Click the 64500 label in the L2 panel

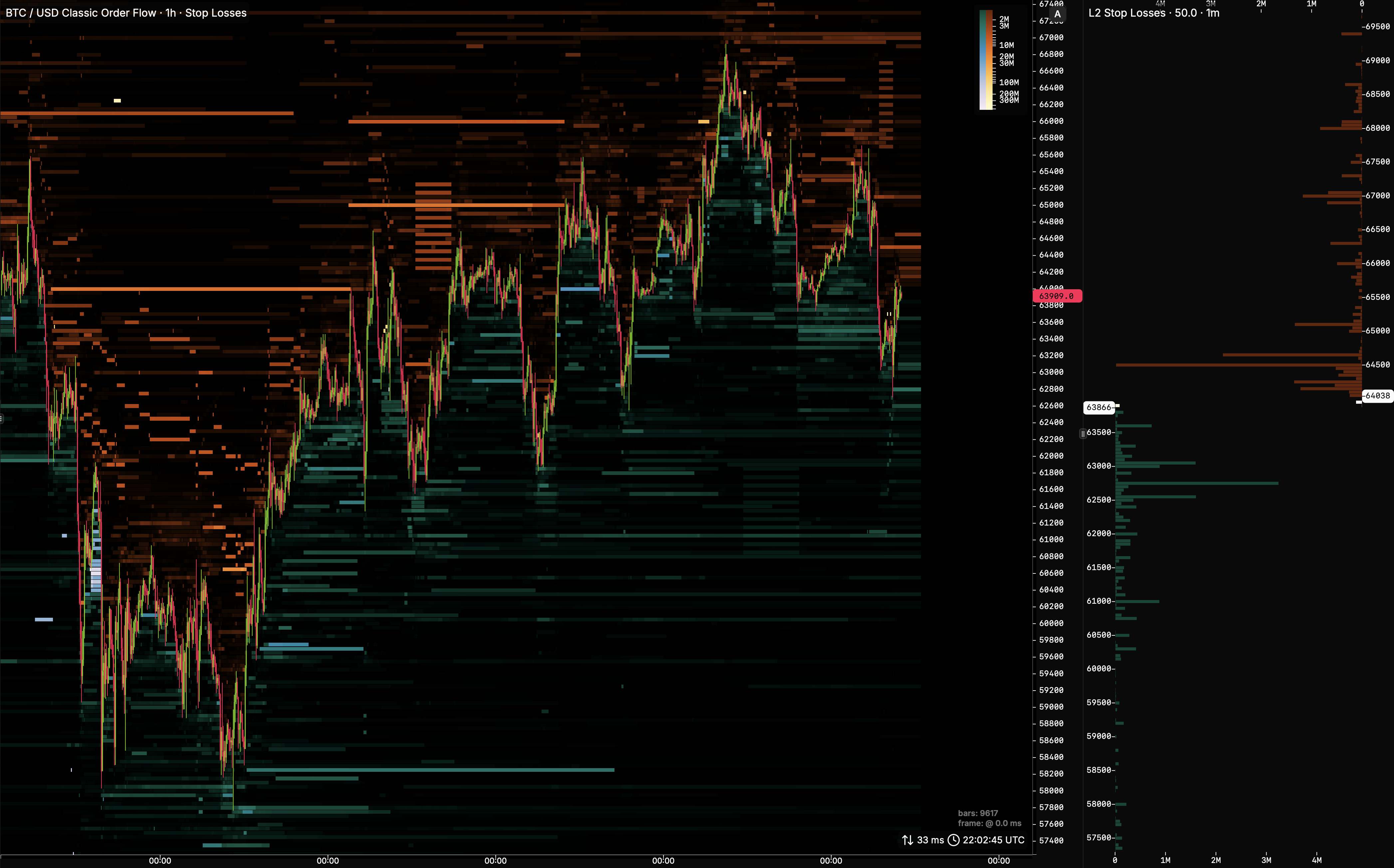pos(1377,365)
